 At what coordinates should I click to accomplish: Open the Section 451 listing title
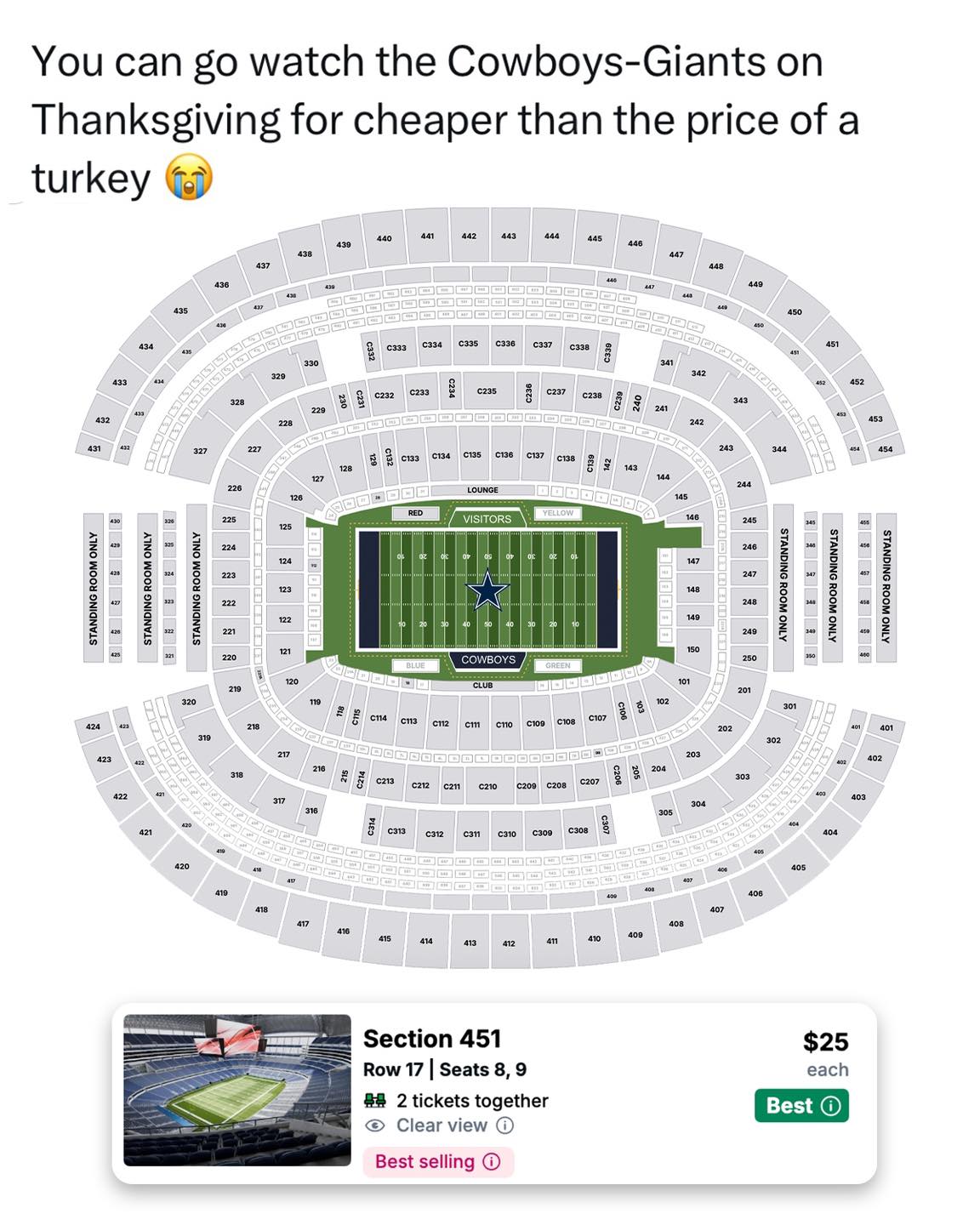(432, 1039)
